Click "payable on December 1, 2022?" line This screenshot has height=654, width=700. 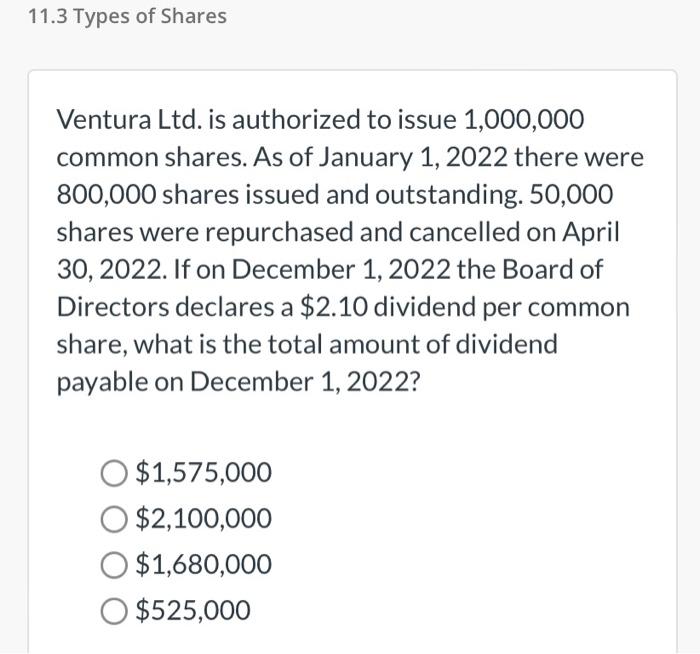pyautogui.click(x=238, y=383)
